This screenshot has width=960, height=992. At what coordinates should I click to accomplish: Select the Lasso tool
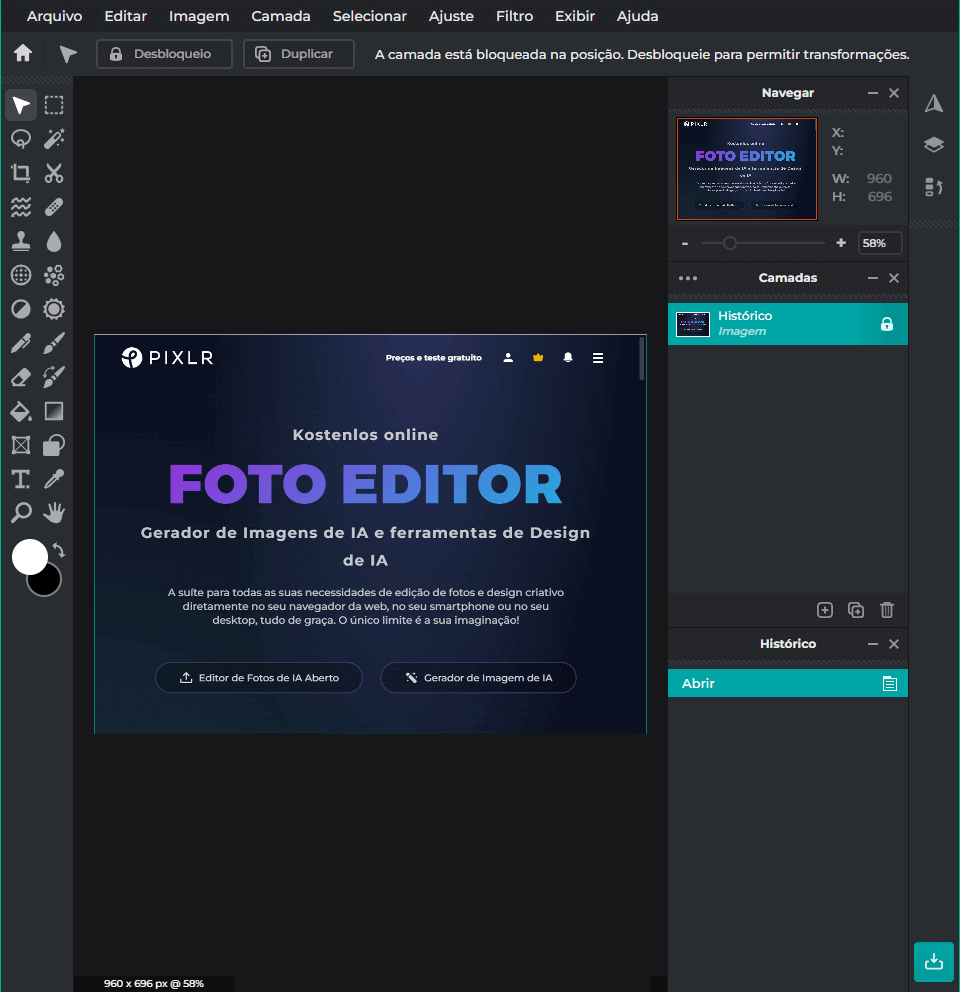[21, 139]
